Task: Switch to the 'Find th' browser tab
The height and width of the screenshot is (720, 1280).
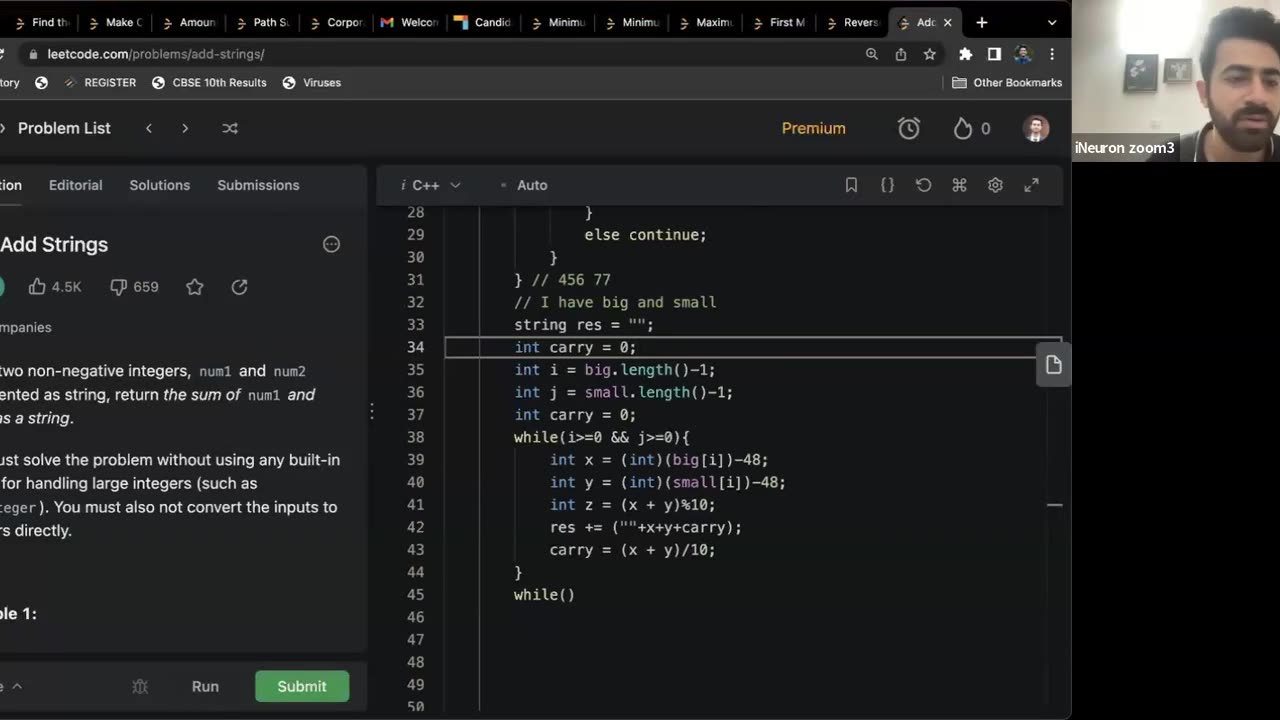Action: tap(41, 22)
